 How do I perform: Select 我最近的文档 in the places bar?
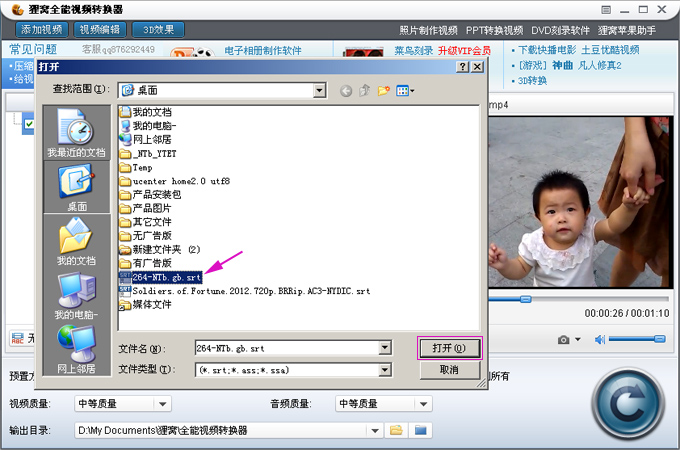click(76, 133)
